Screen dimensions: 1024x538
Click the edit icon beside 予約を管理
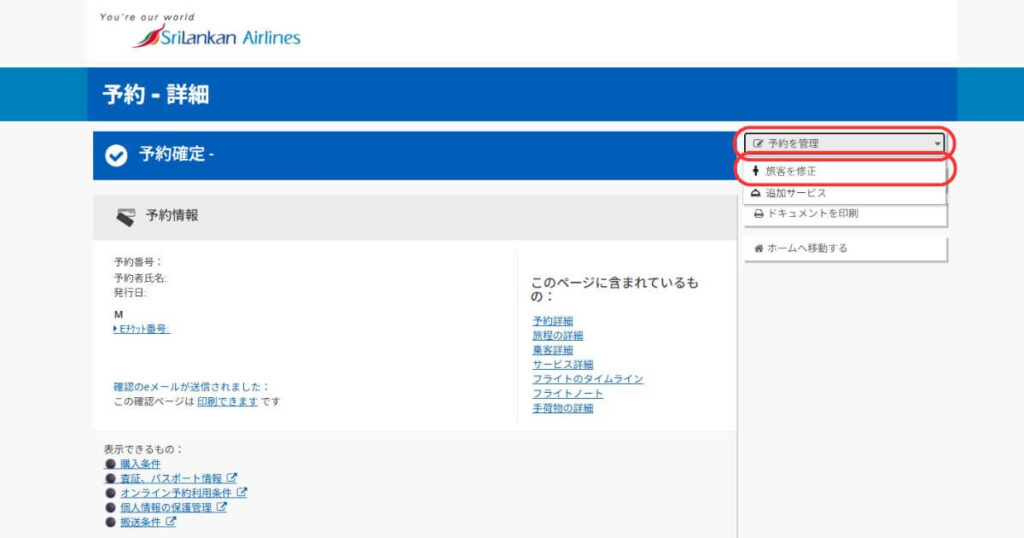pyautogui.click(x=758, y=144)
